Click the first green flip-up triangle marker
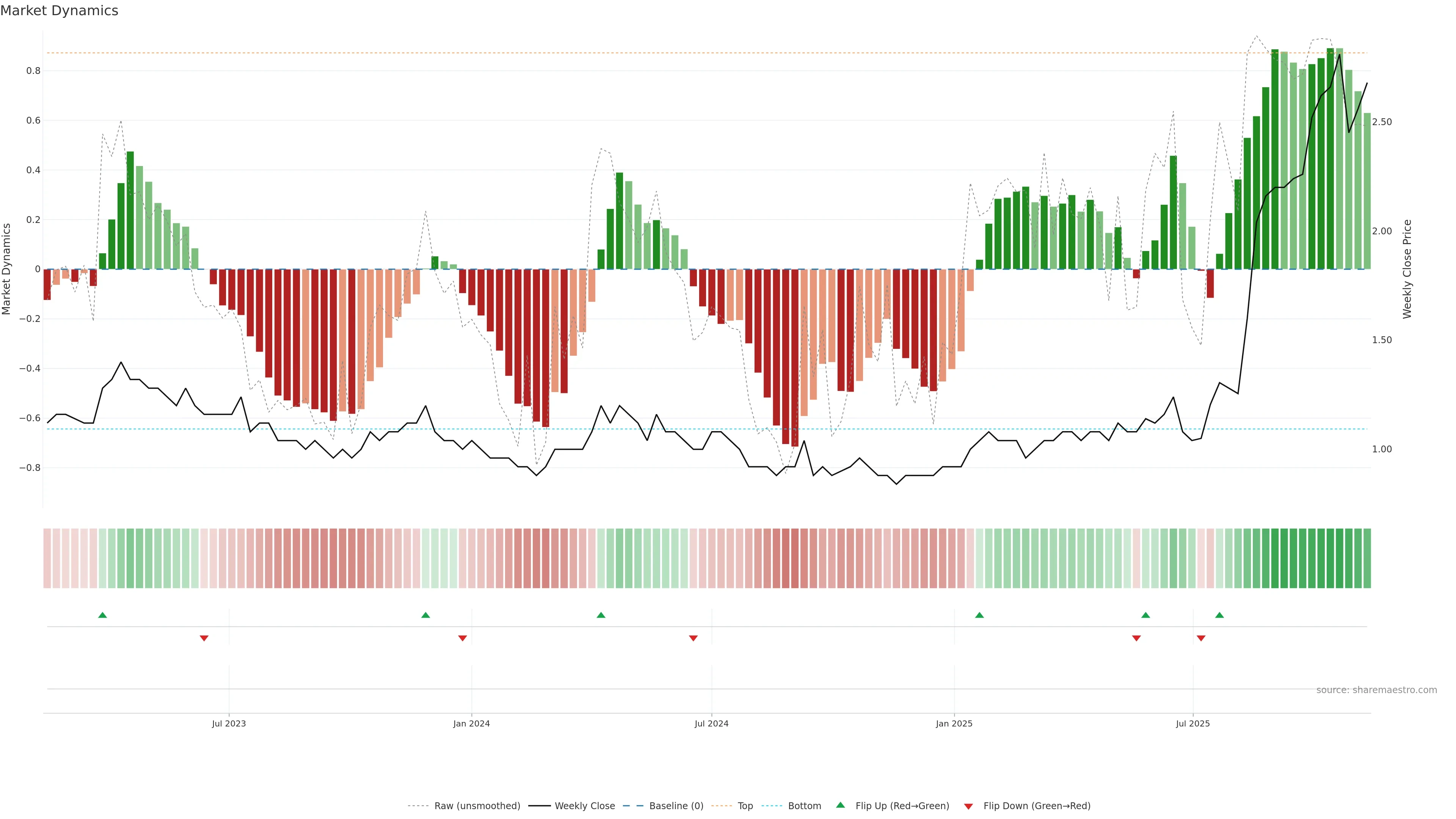The width and height of the screenshot is (1456, 819). 102,615
